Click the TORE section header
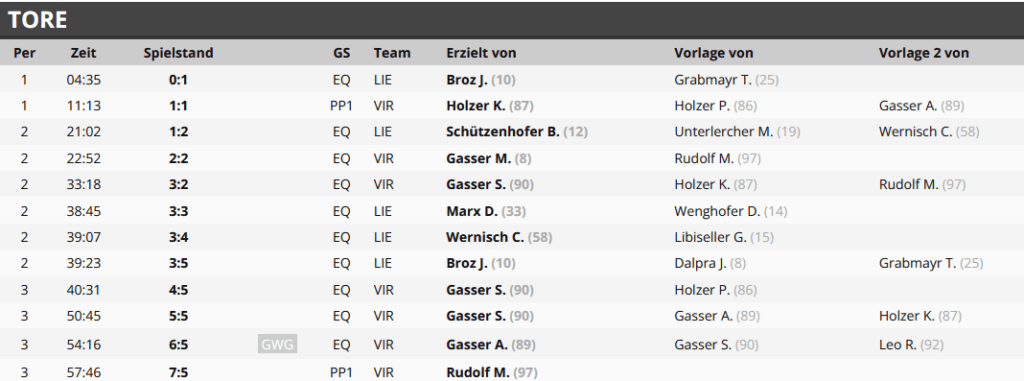This screenshot has height=381, width=1024. click(x=38, y=20)
